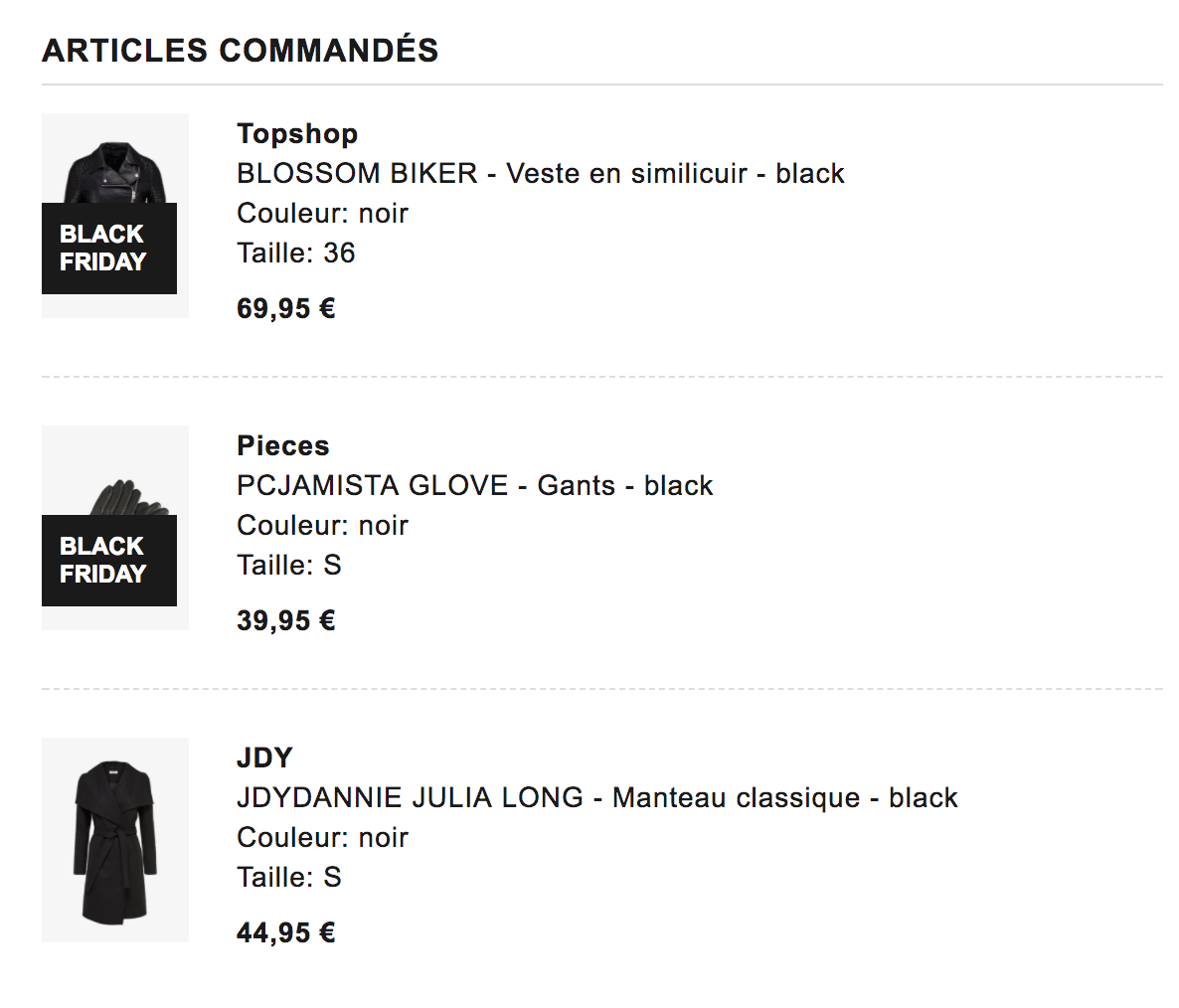This screenshot has height=1008, width=1179.
Task: Select the BLOSSOM BIKER product title
Action: 540,173
